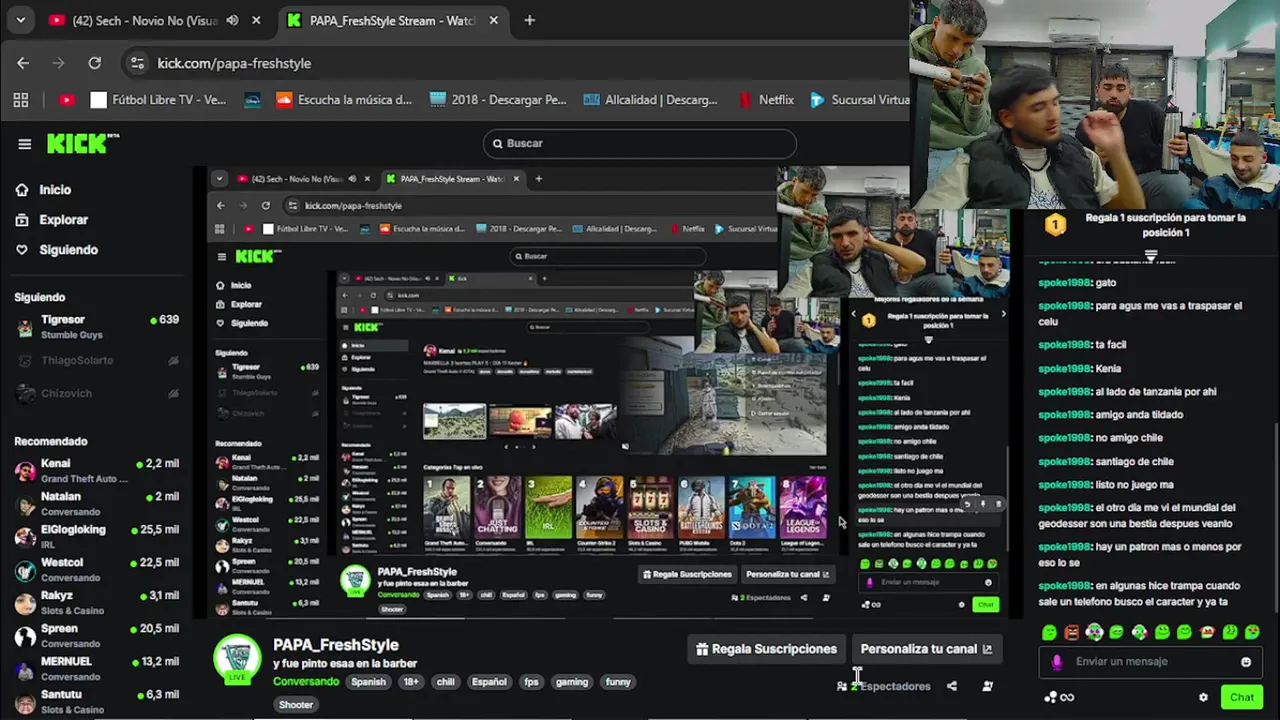The width and height of the screenshot is (1280, 720).
Task: Open offline channel Chizovich
Action: 96,393
